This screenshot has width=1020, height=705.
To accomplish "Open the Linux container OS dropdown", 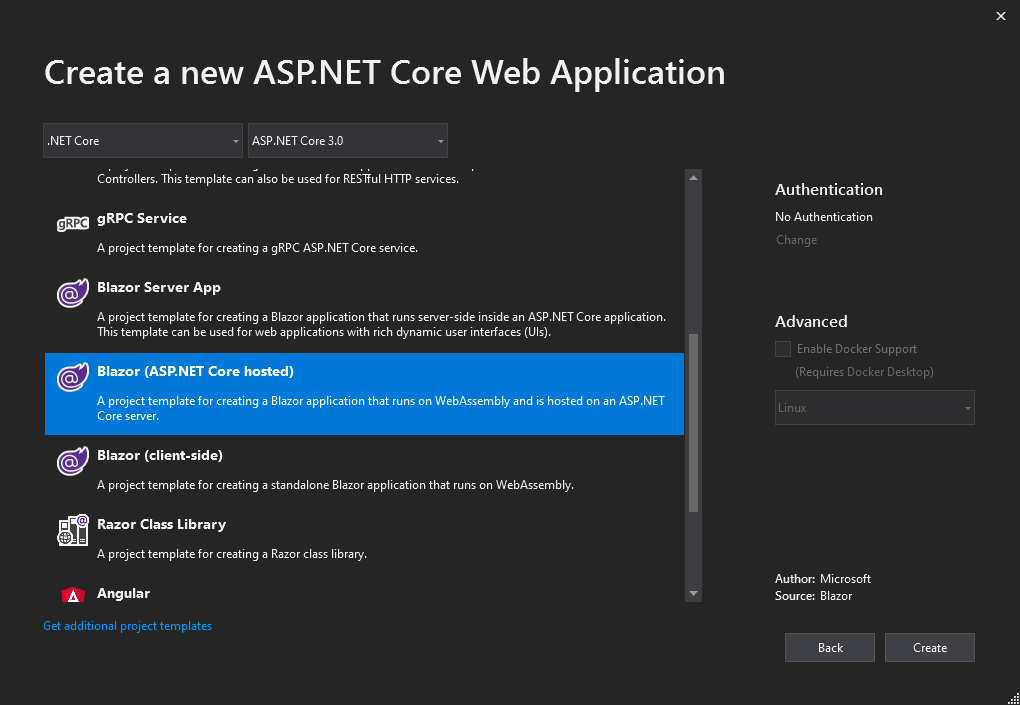I will click(874, 408).
